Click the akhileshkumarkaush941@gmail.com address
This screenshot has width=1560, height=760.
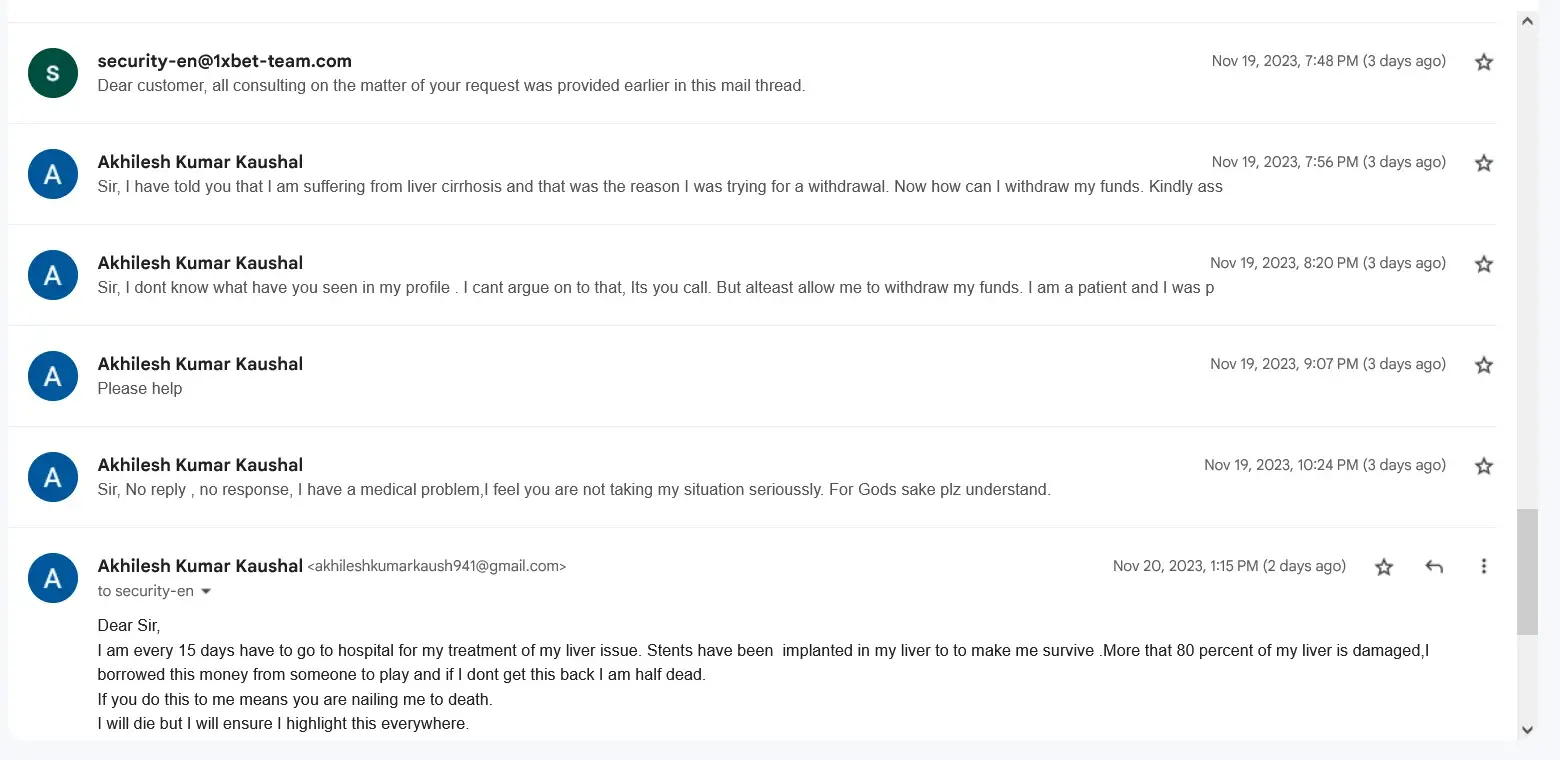436,566
